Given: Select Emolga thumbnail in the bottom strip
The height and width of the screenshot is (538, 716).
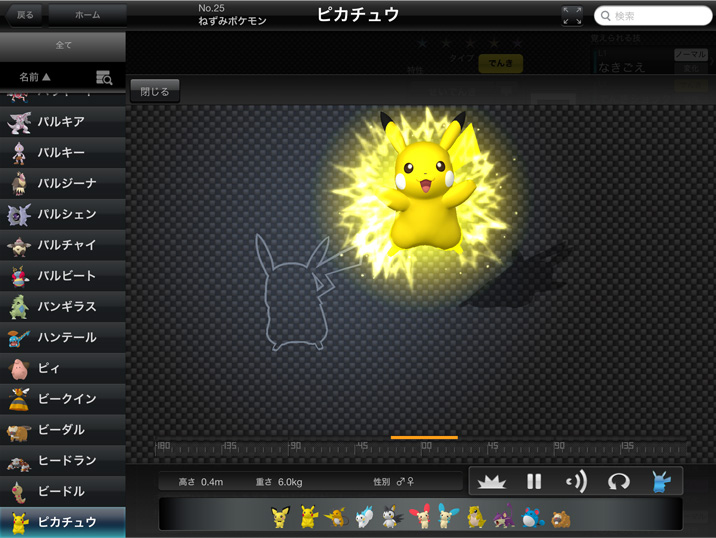Looking at the screenshot, I should coord(392,517).
